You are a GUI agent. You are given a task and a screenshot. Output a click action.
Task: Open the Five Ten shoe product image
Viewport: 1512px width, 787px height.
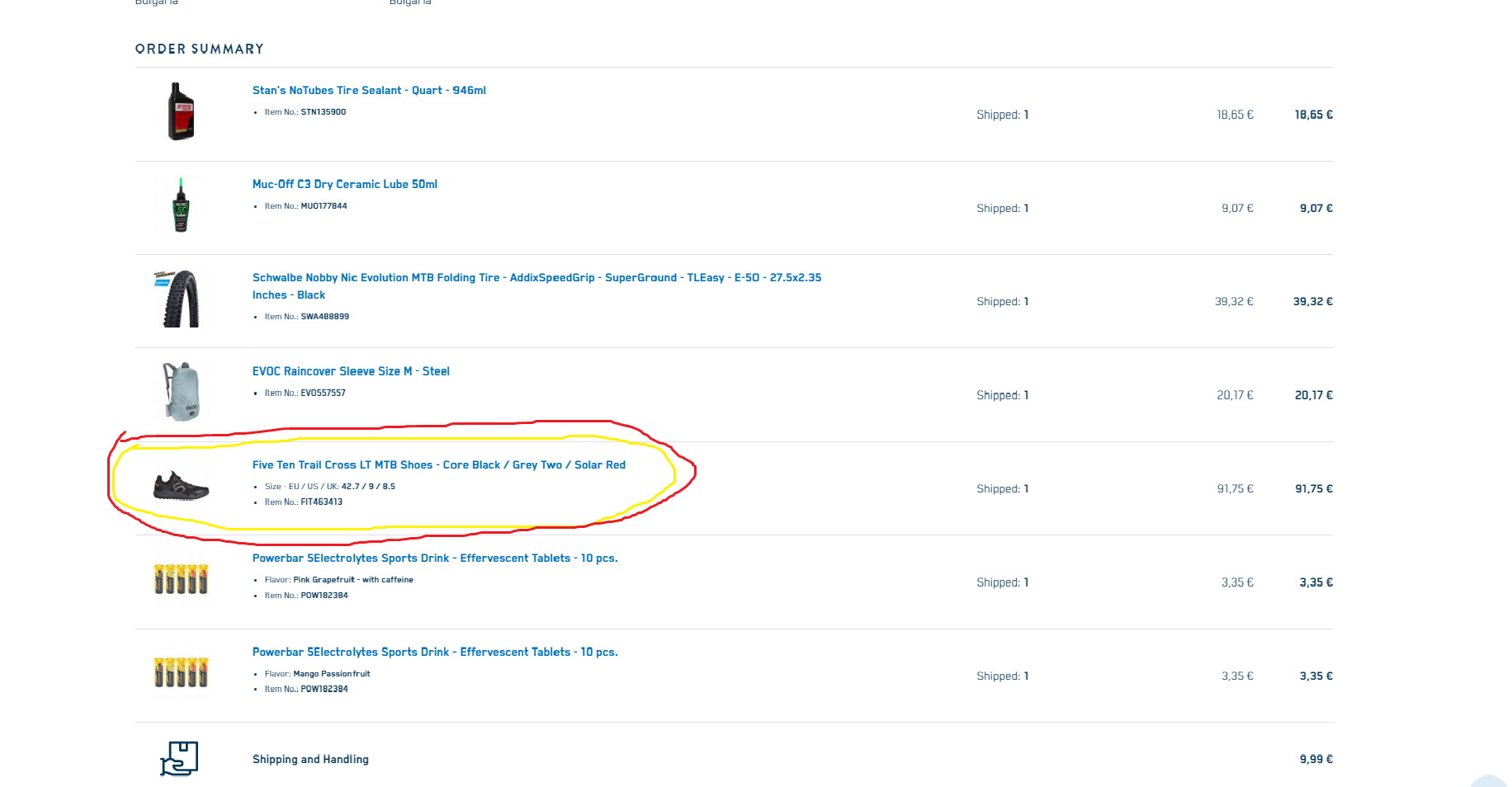[181, 486]
